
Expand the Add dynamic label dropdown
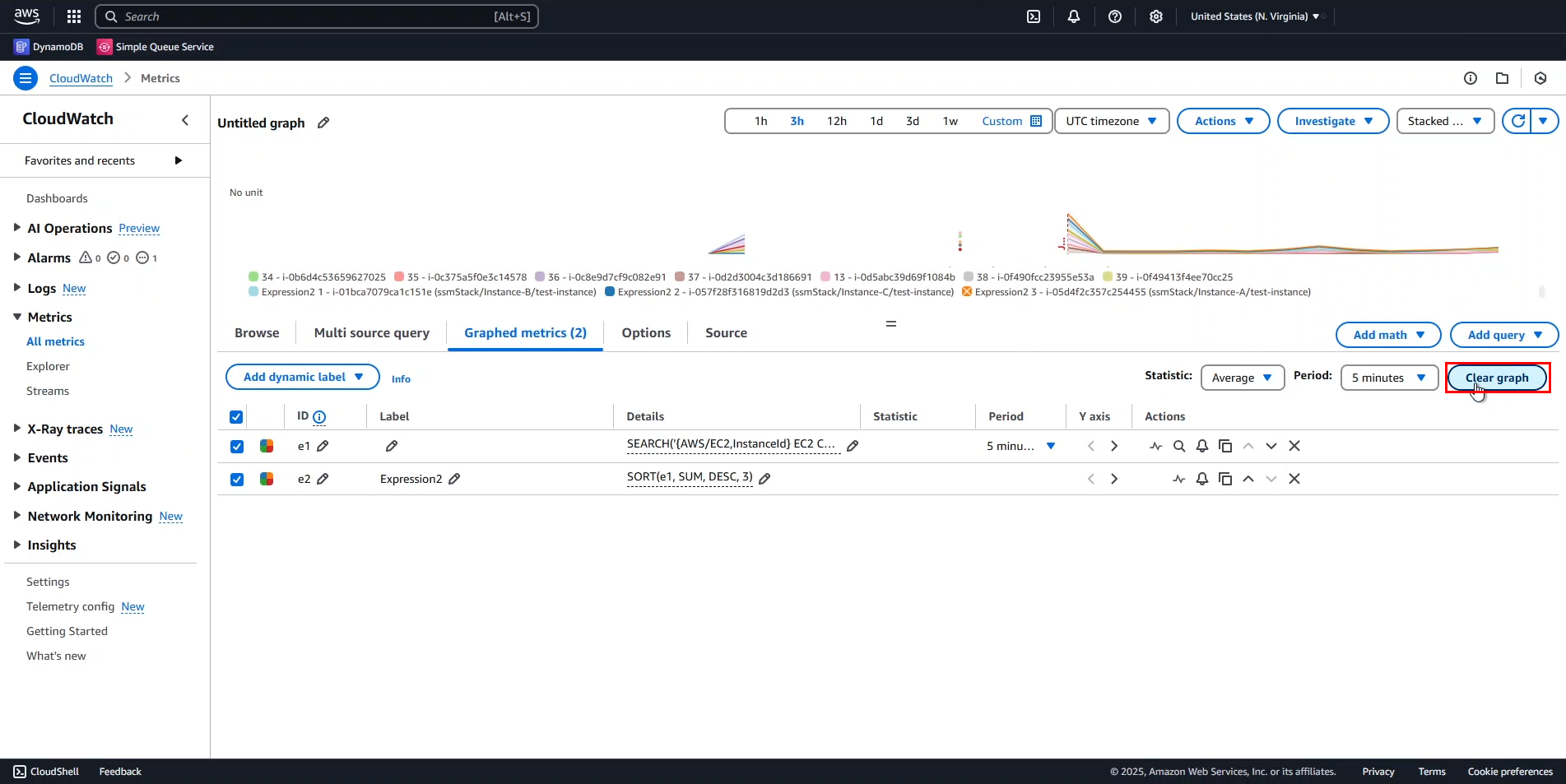pyautogui.click(x=302, y=377)
